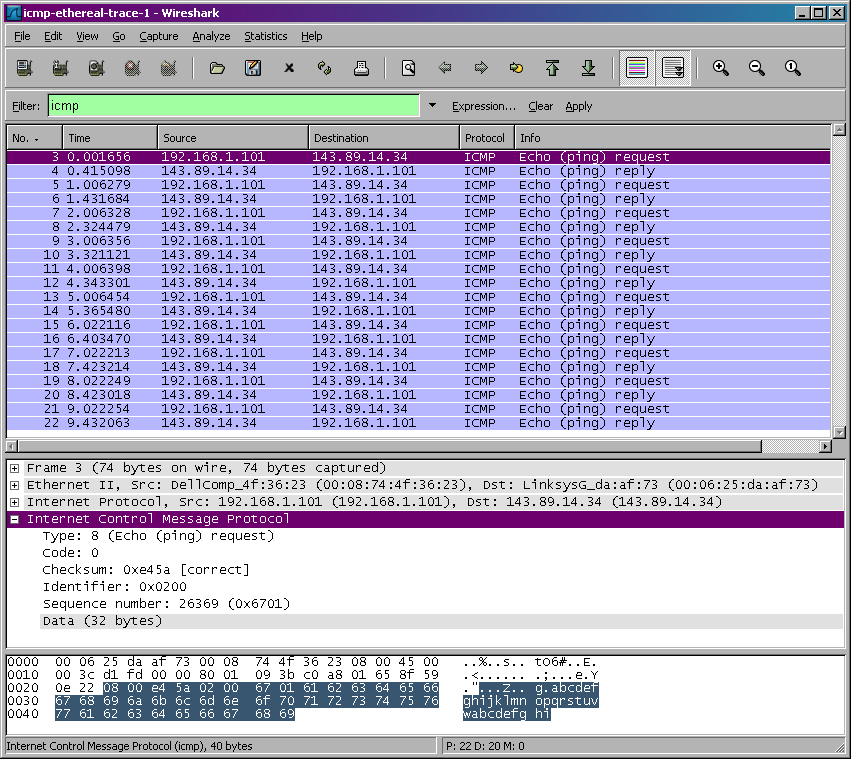Screen dimensions: 851x759
Task: Click the zoom in magnifier icon
Action: tap(720, 68)
